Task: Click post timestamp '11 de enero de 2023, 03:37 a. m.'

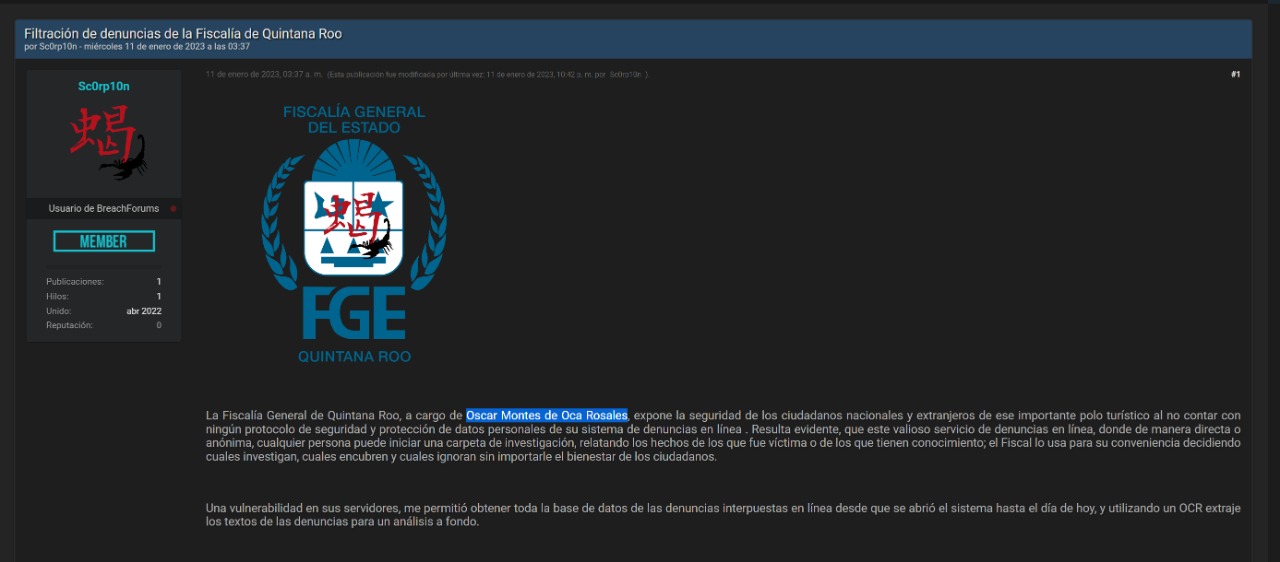Action: coord(264,74)
